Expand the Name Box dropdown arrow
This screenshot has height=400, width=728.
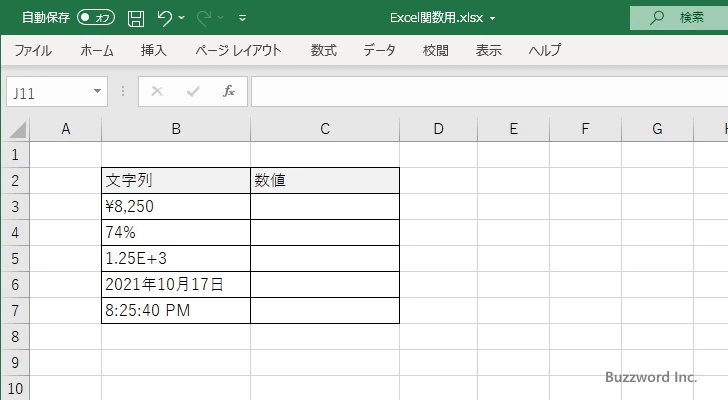(x=98, y=91)
